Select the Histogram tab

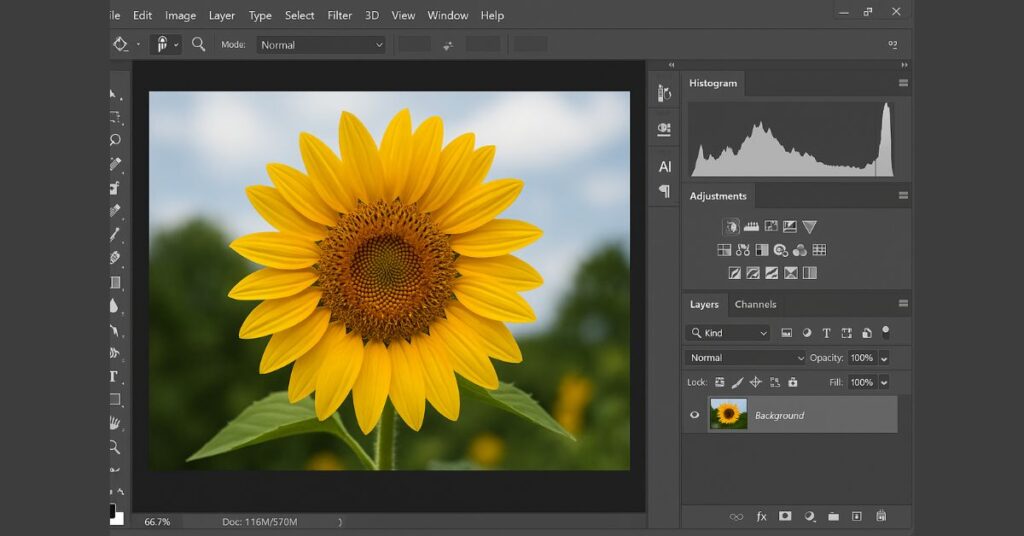coord(713,83)
